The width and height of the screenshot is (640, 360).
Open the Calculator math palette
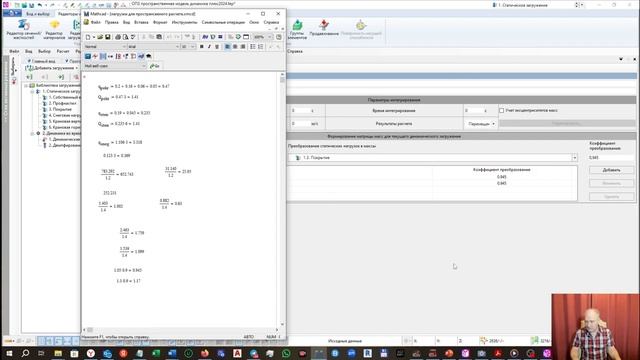88,56
